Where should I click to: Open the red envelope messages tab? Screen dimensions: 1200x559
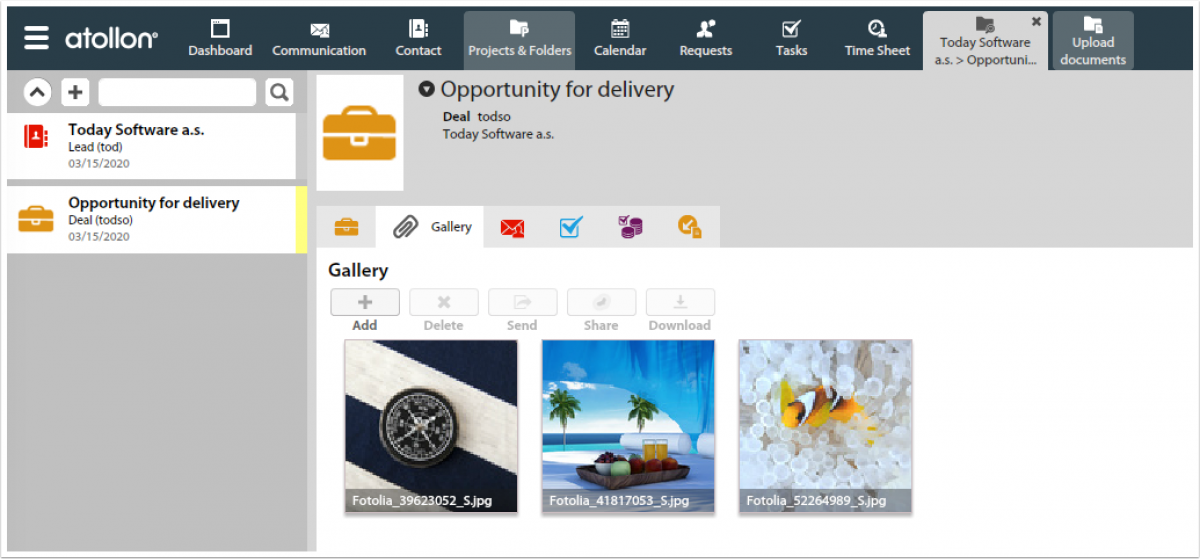[x=513, y=227]
